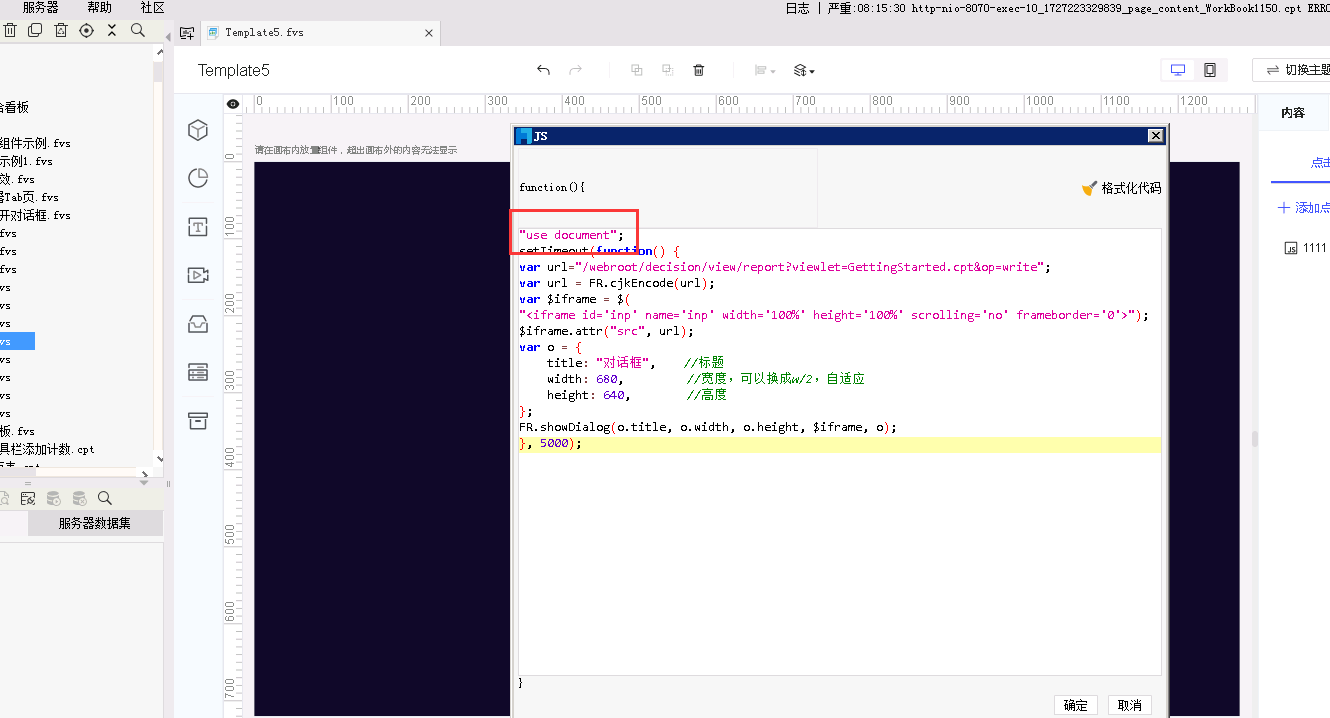This screenshot has width=1330, height=718.
Task: Open the text component T icon
Action: pos(198,227)
